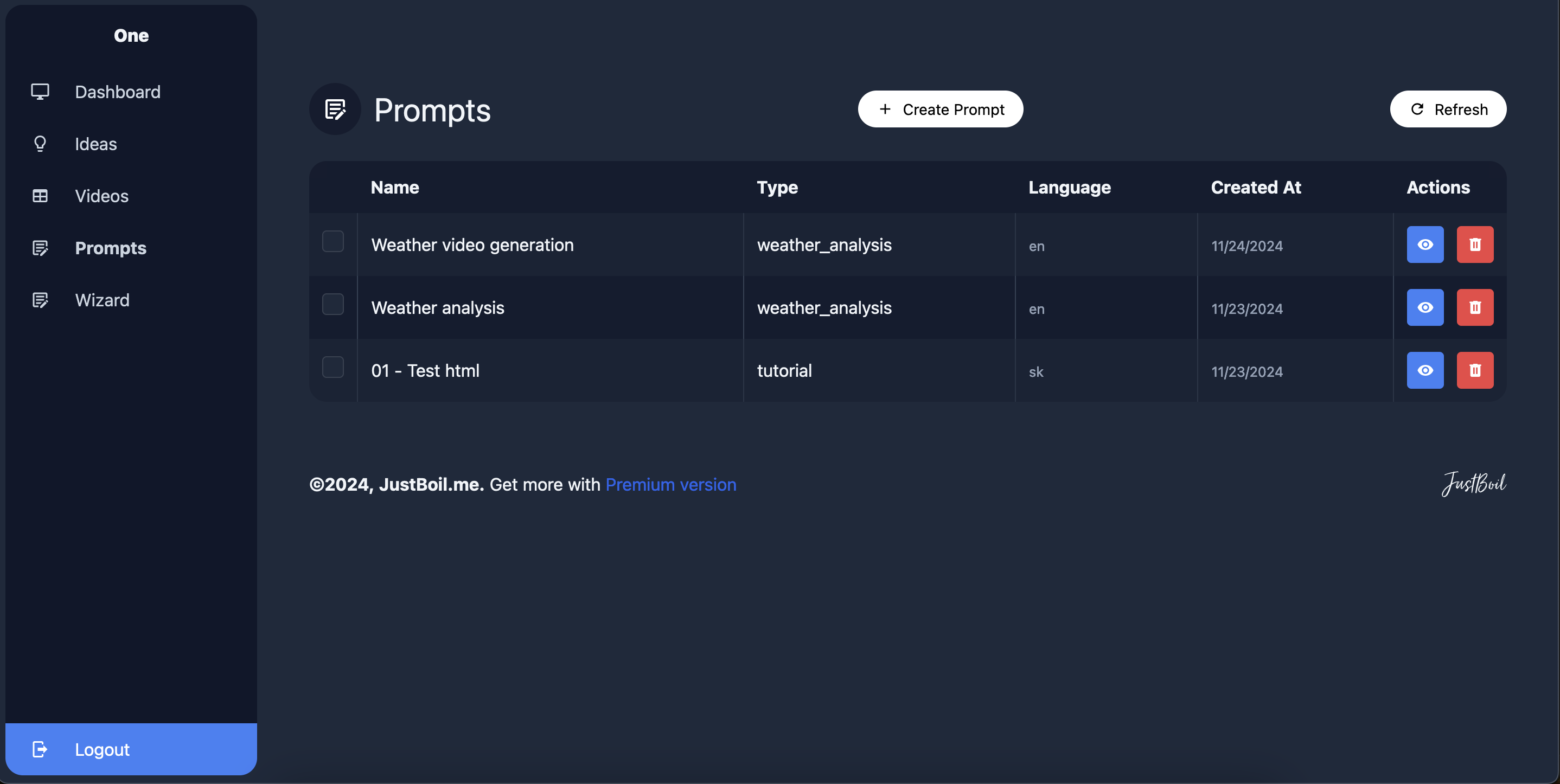Open the Videos sidebar section

pyautogui.click(x=102, y=196)
